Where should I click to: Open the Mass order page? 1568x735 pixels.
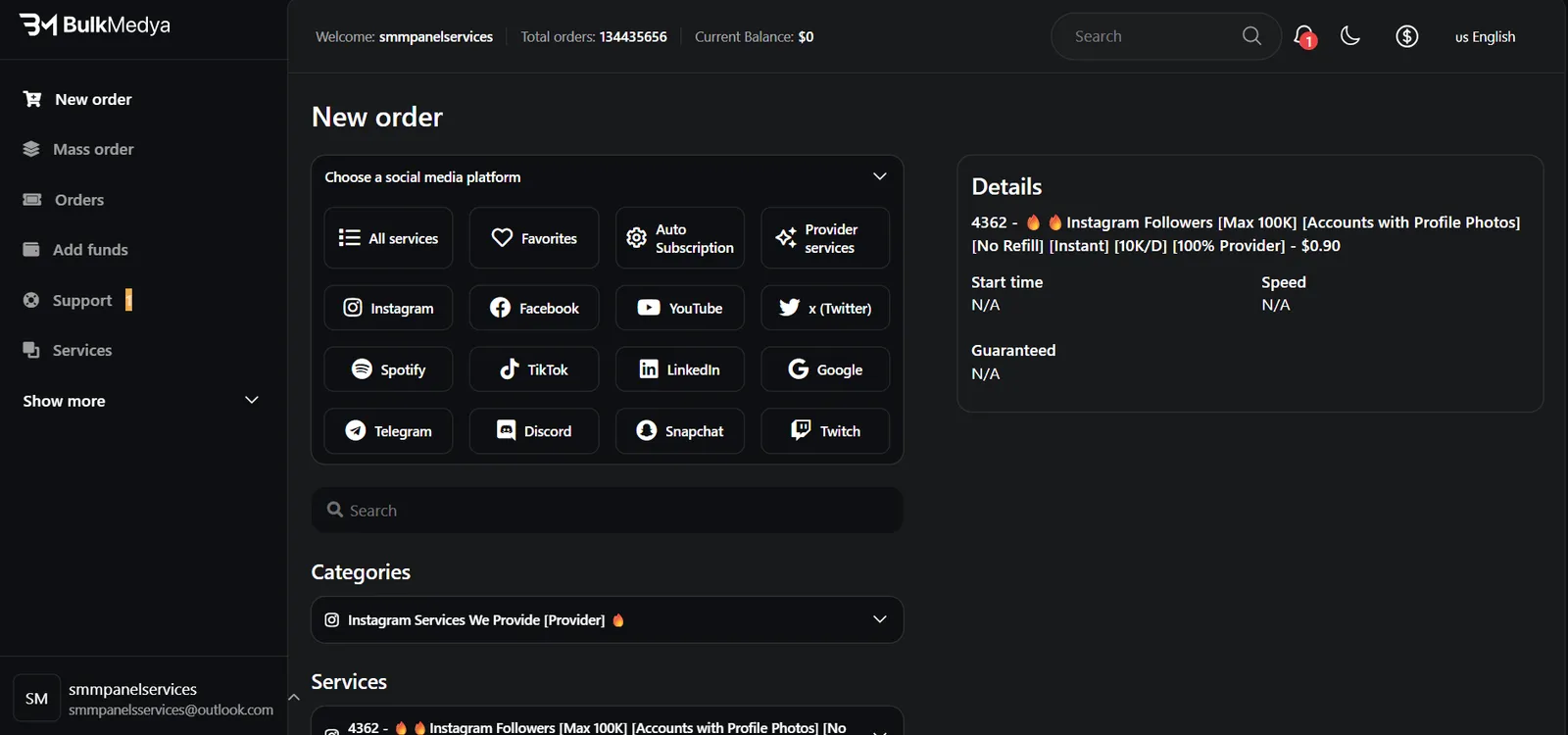pyautogui.click(x=77, y=149)
